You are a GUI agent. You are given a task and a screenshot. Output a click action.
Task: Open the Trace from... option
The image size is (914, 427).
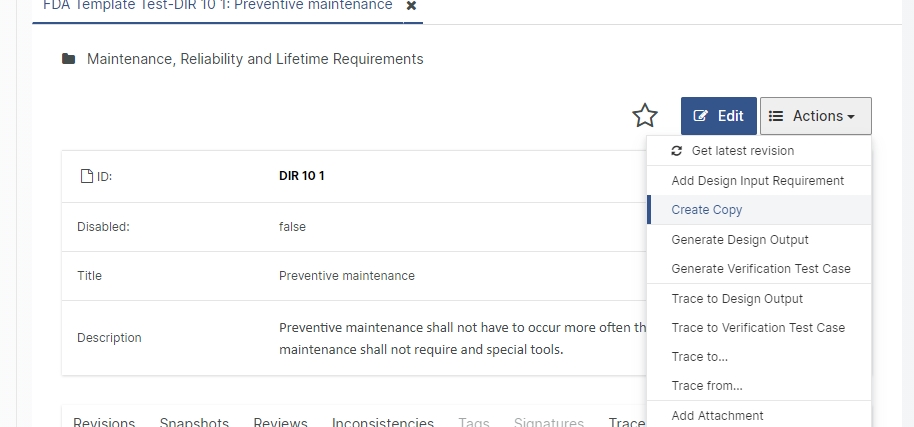pos(706,386)
